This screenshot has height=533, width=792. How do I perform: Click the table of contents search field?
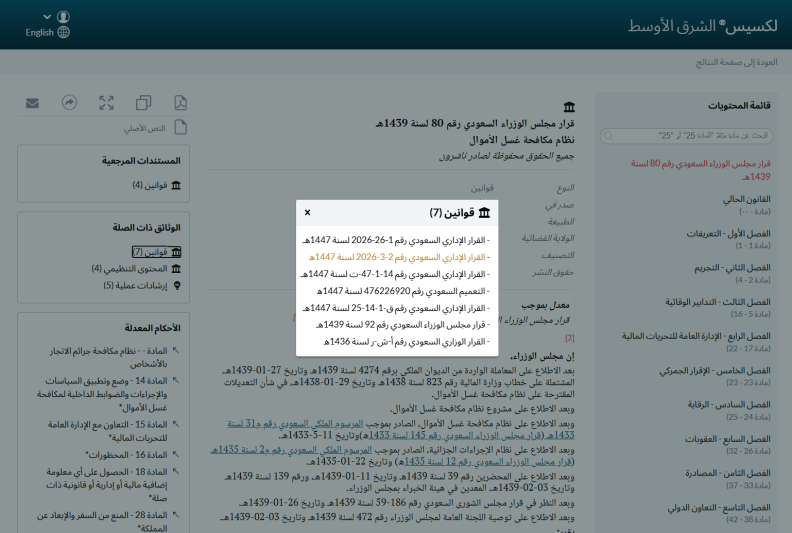[x=686, y=136]
